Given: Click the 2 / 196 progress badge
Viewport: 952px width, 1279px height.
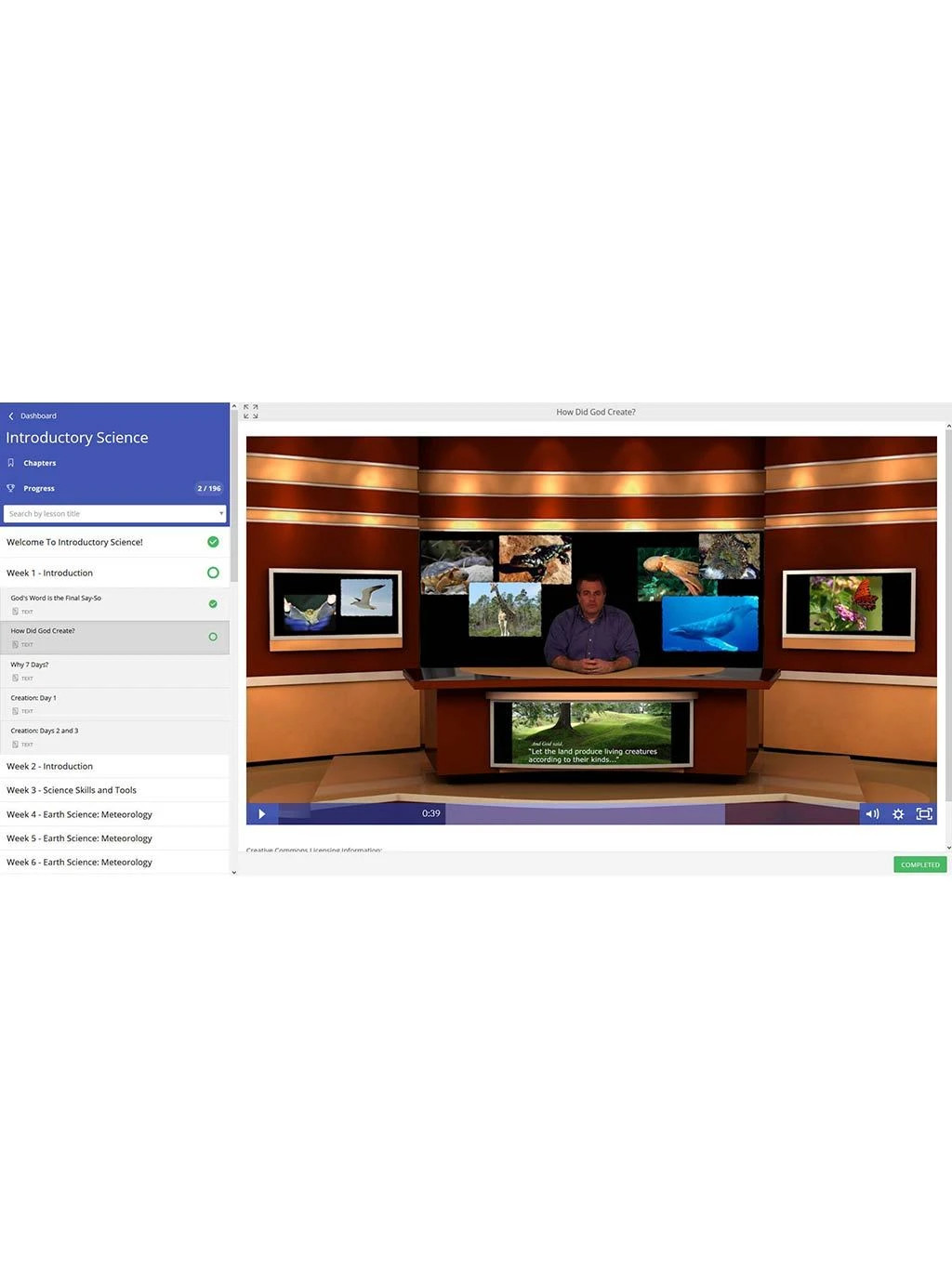Looking at the screenshot, I should pyautogui.click(x=209, y=488).
